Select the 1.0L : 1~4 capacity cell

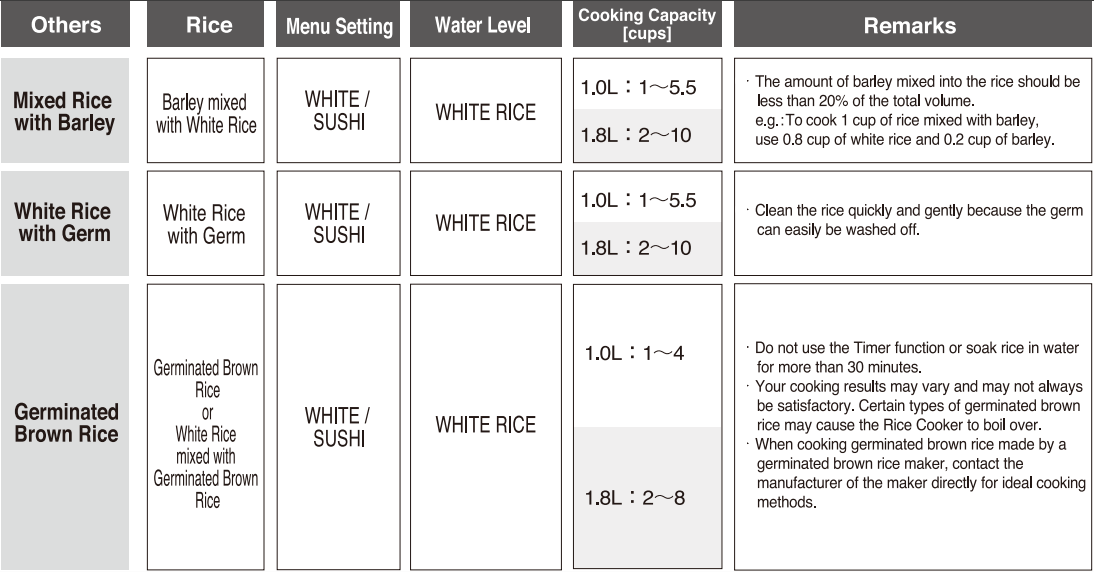click(x=635, y=354)
